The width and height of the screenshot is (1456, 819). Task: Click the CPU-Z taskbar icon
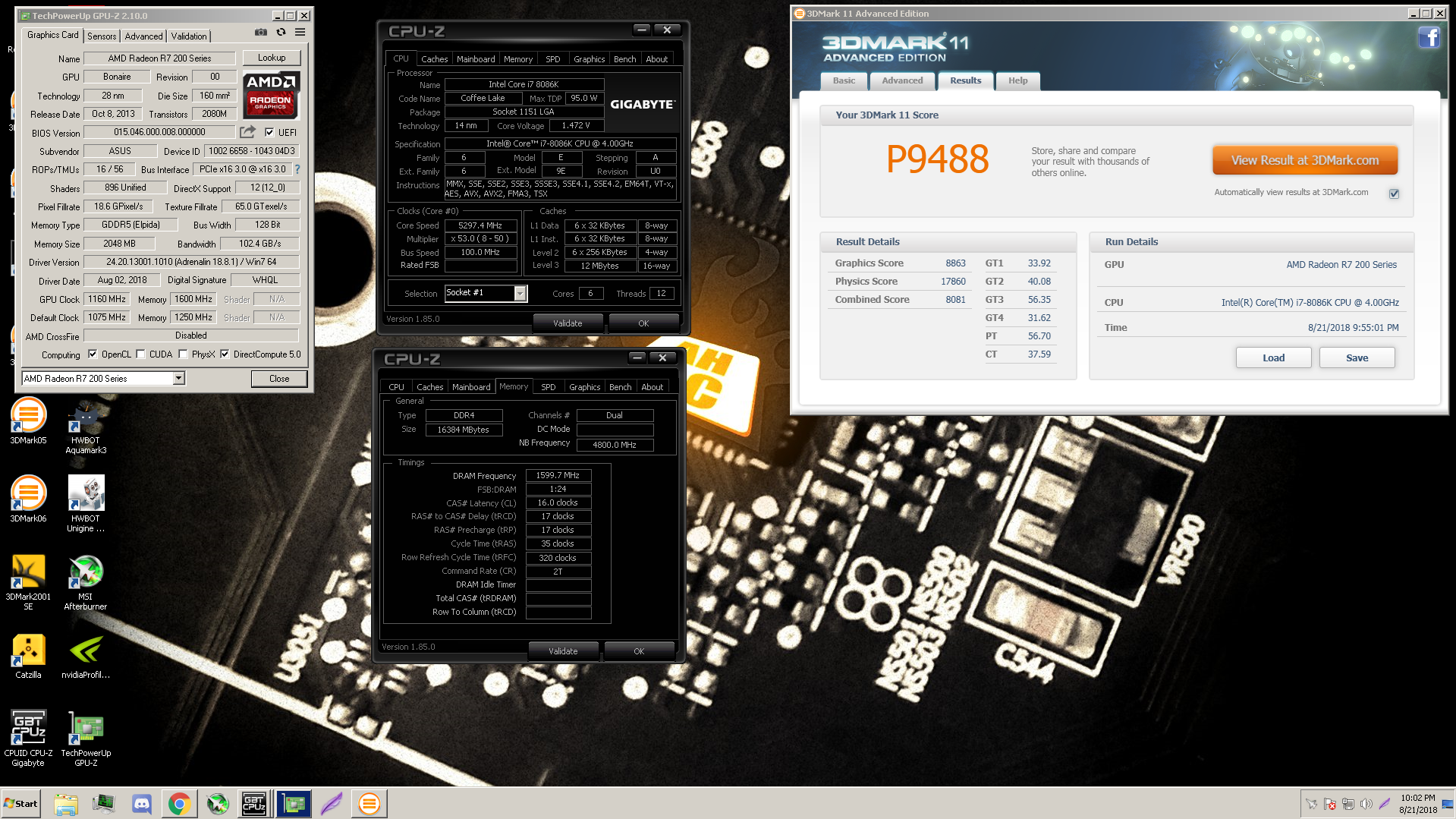254,804
